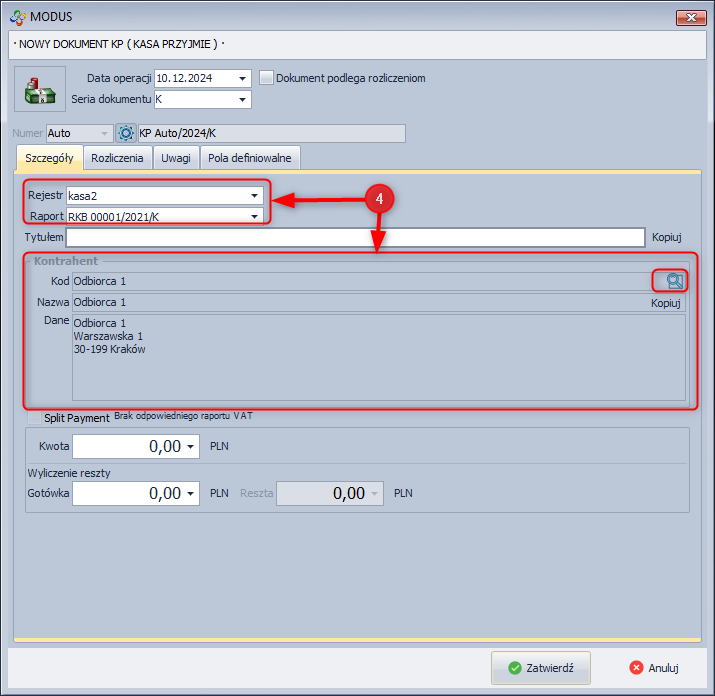715x696 pixels.
Task: Enable Dokument podlega rozliczeniom checkbox
Action: (x=266, y=78)
